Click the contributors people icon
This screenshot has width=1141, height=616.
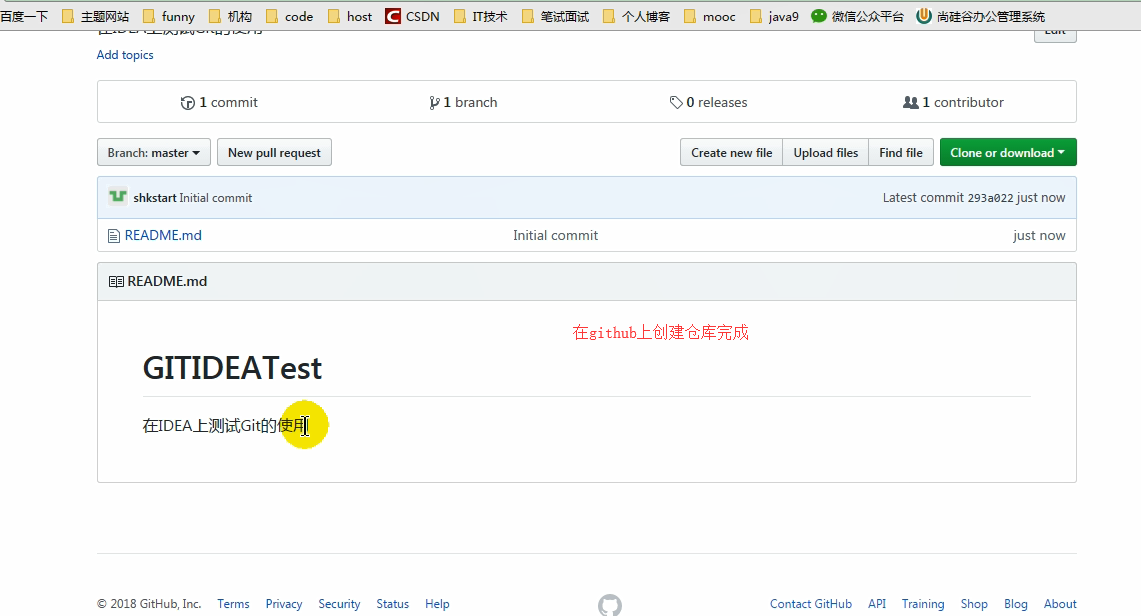coord(910,103)
